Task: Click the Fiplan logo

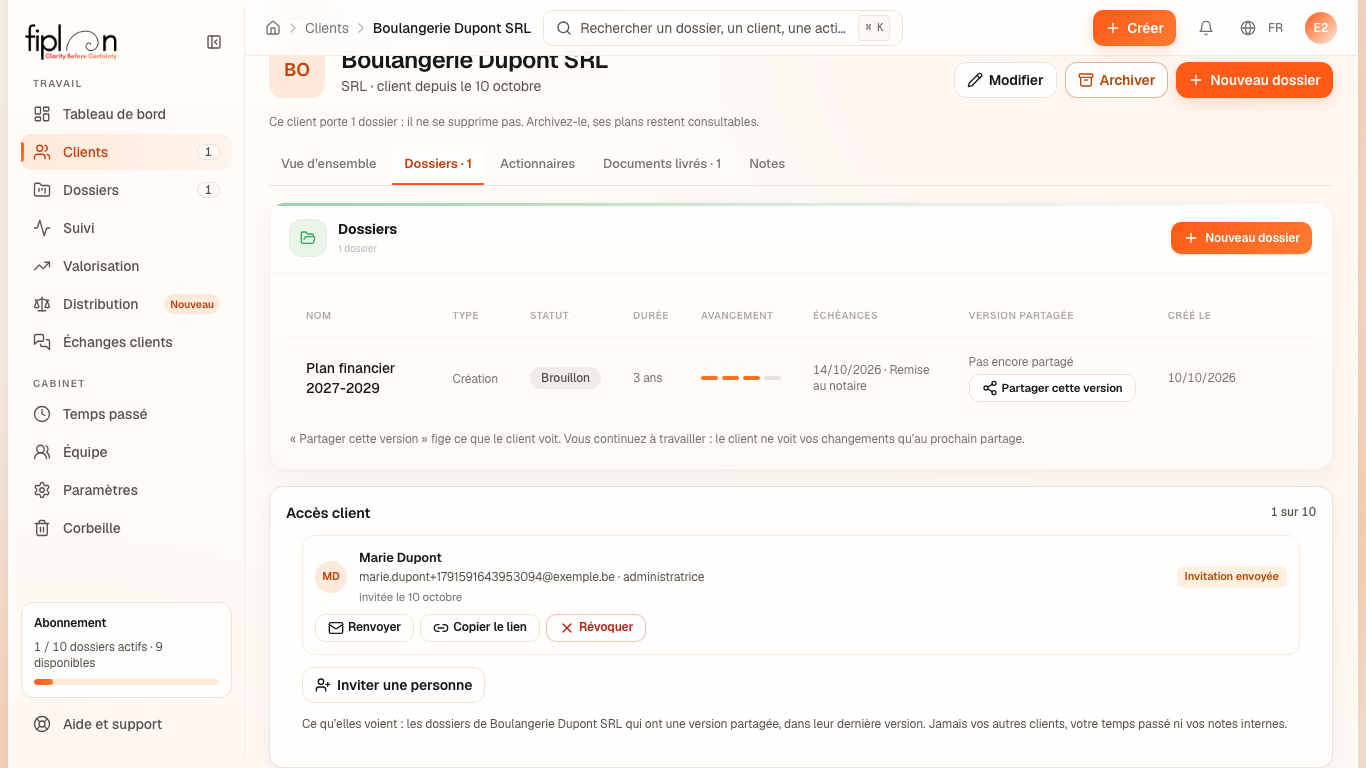Action: click(x=71, y=42)
